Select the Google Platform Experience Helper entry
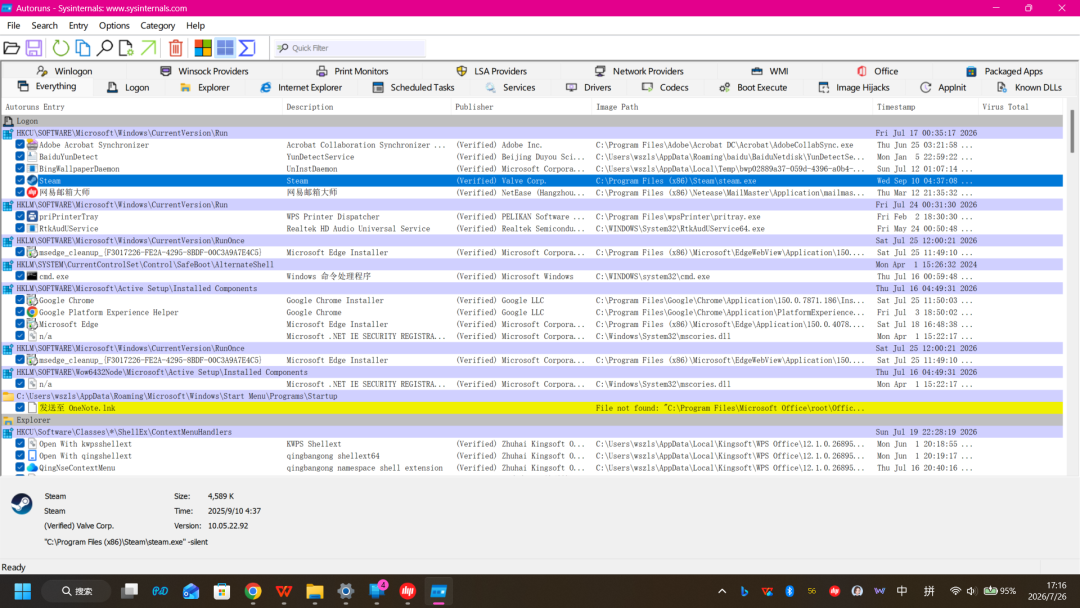The image size is (1080, 608). click(x=532, y=312)
